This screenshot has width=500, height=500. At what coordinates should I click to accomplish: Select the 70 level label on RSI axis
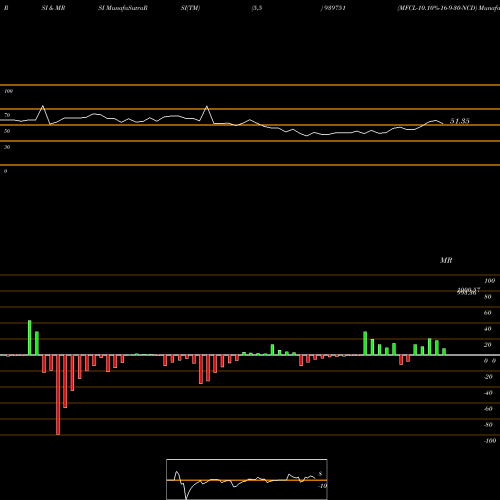click(7, 115)
